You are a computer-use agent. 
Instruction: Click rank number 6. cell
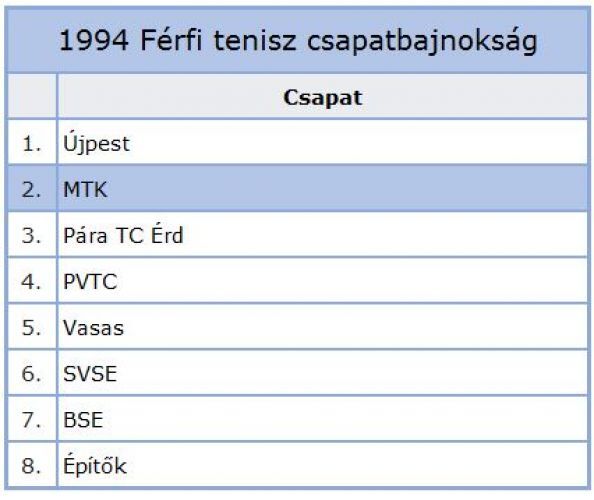coord(32,373)
